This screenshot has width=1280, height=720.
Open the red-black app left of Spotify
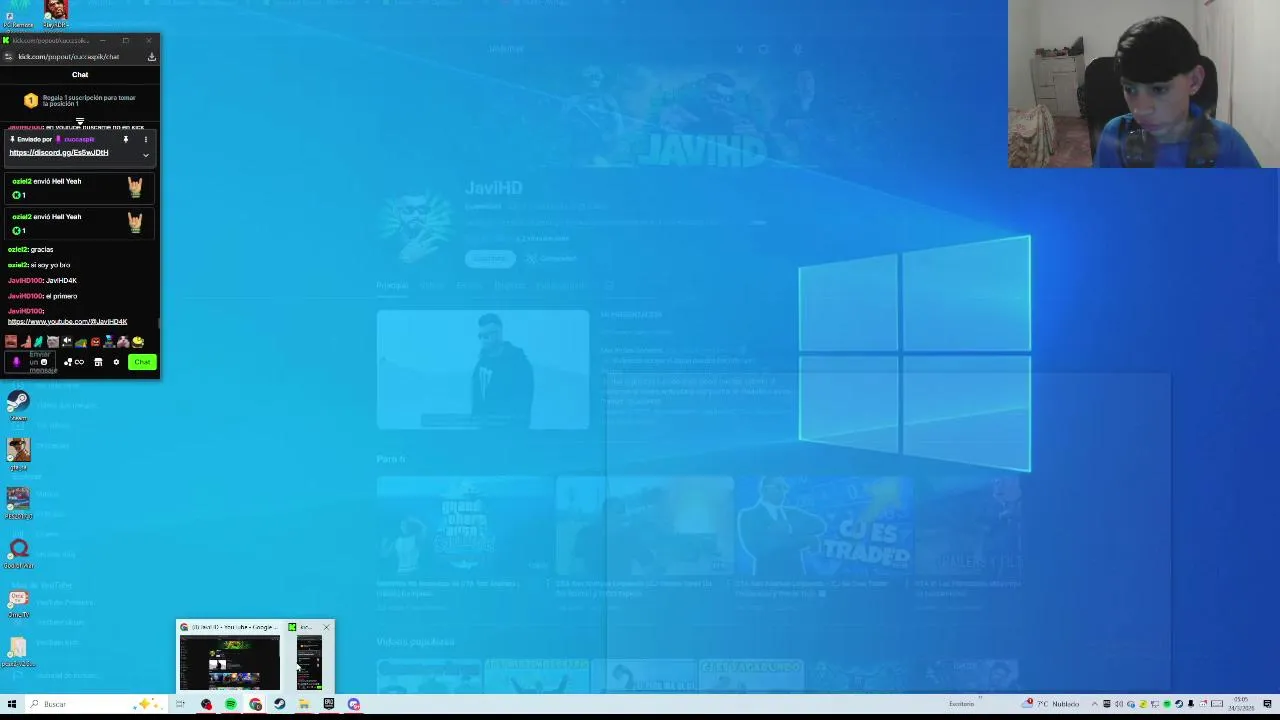click(206, 704)
